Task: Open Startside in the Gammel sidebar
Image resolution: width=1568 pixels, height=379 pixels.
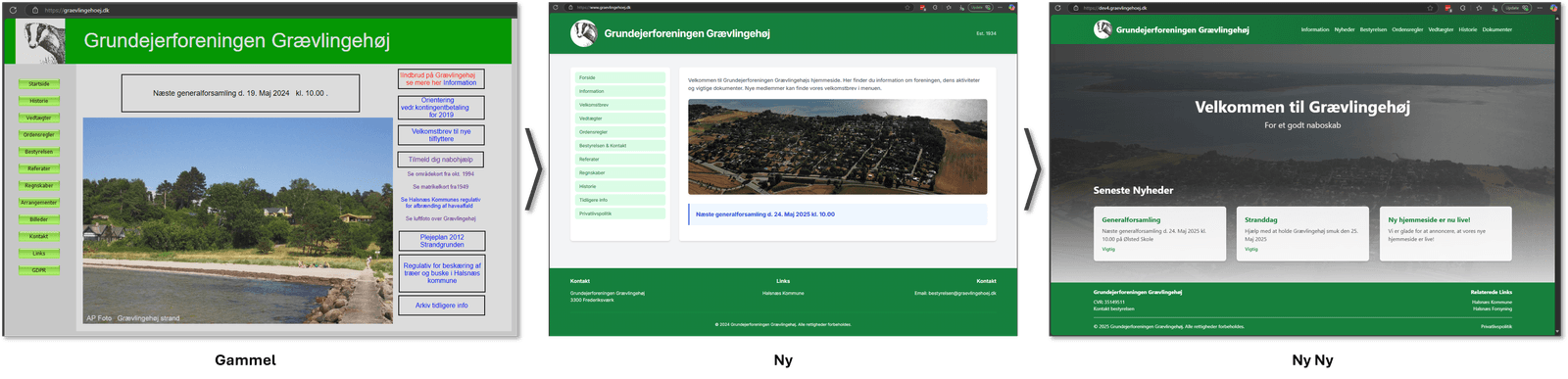Action: (x=39, y=84)
